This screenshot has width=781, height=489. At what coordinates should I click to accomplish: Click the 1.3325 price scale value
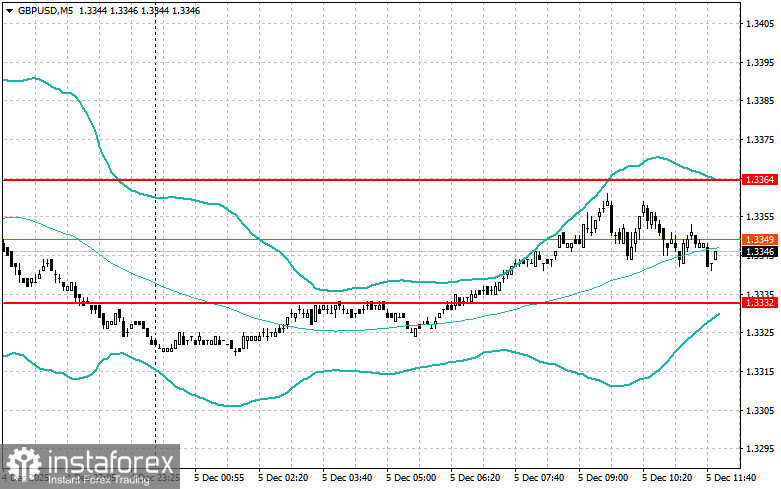point(760,333)
